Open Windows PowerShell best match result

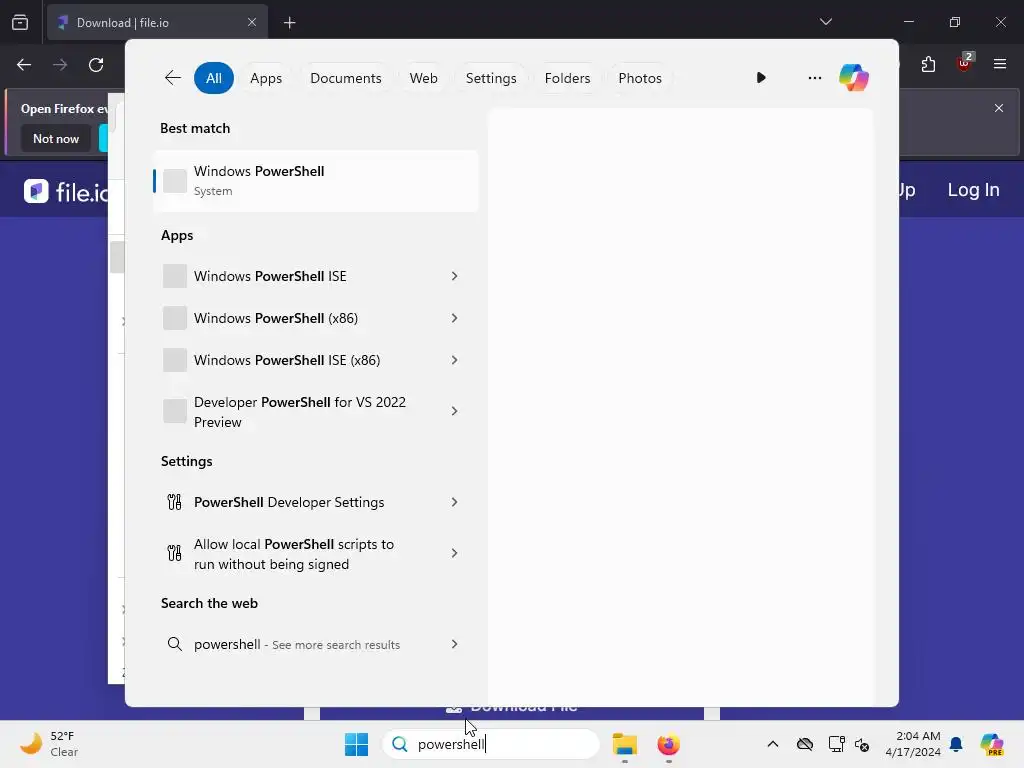tap(316, 181)
